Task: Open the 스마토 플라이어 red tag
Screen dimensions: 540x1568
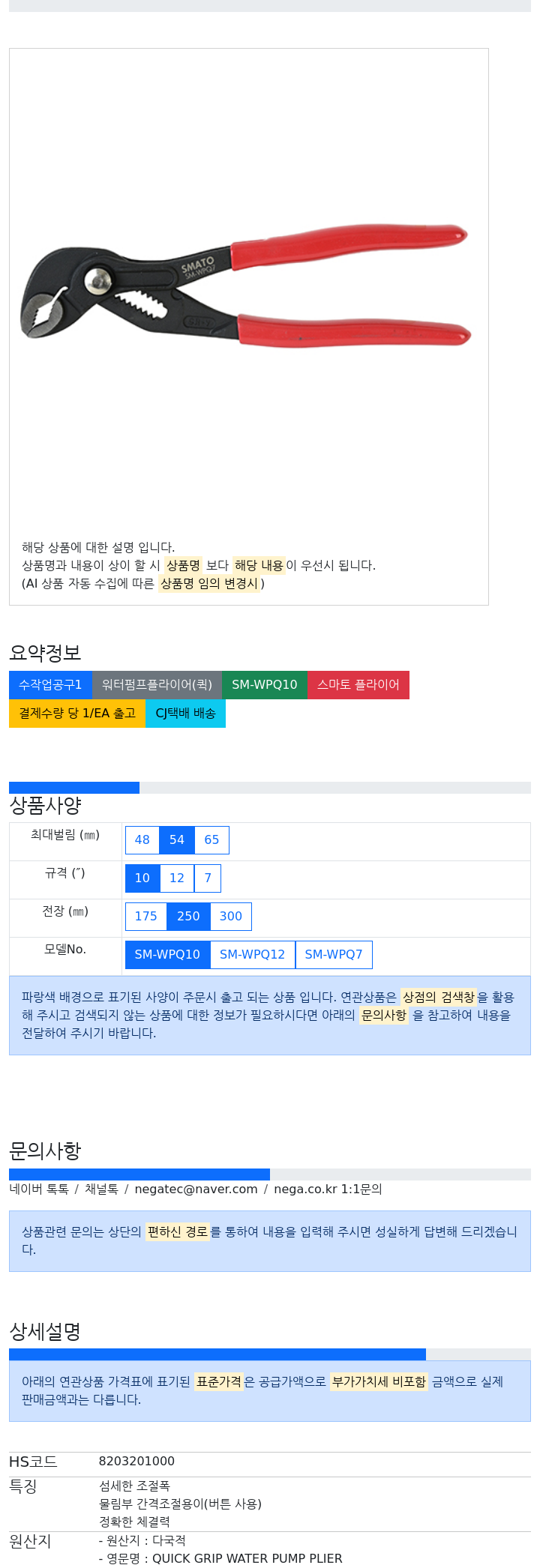Action: click(358, 685)
